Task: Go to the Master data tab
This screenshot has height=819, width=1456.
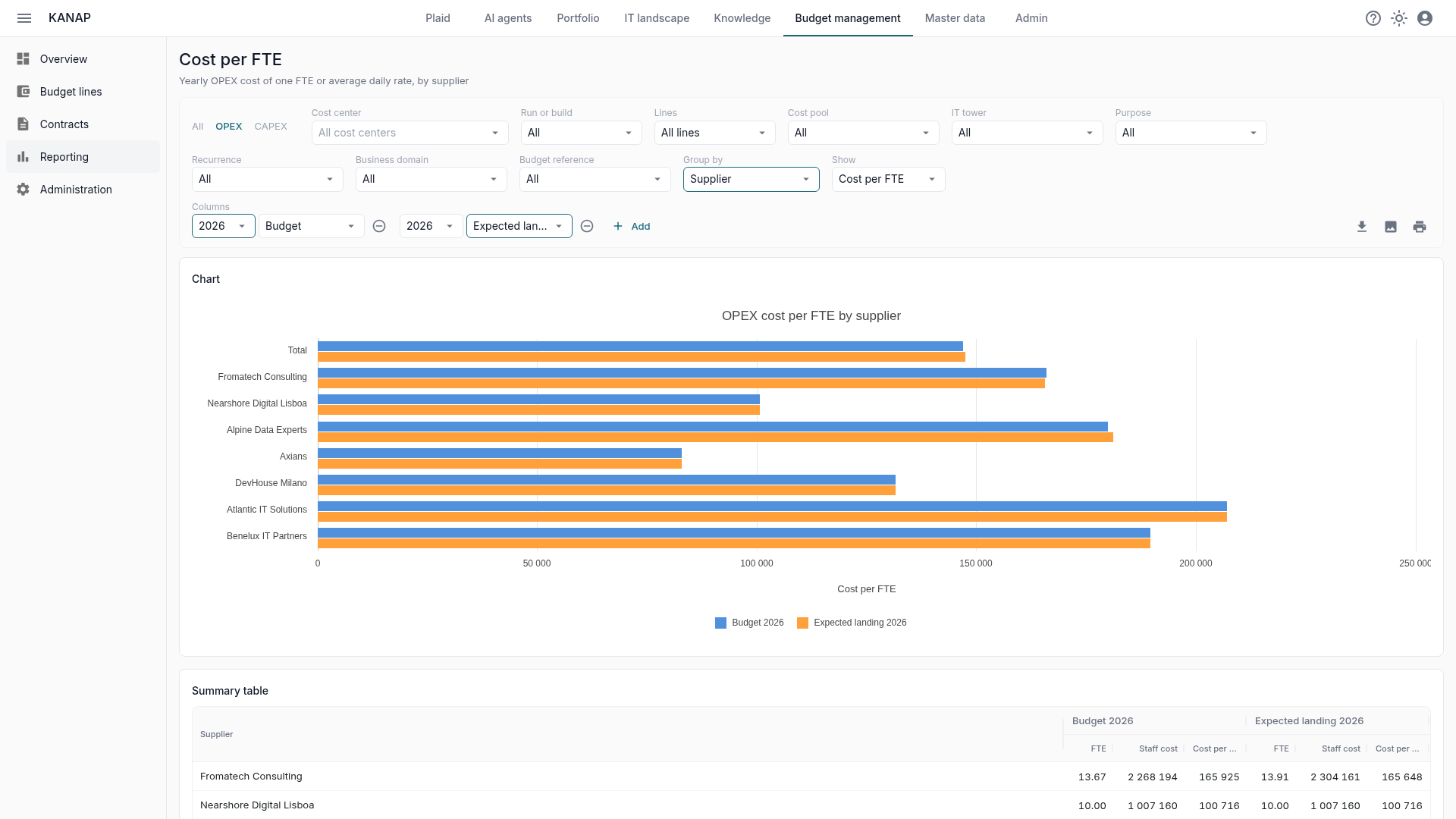Action: pos(955,18)
